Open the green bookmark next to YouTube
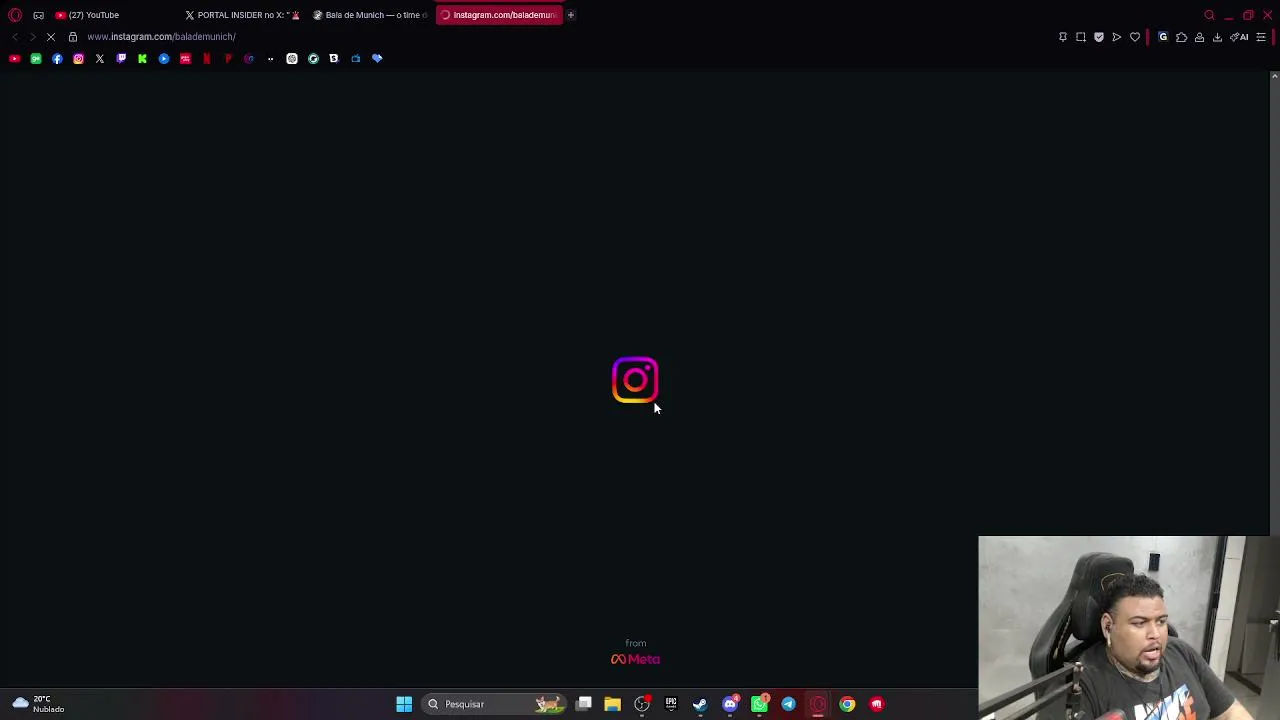1280x720 pixels. (x=36, y=59)
